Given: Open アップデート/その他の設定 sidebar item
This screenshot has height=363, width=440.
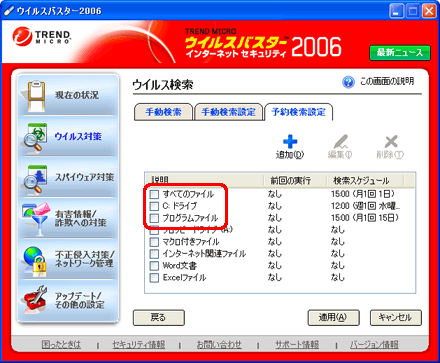Looking at the screenshot, I should click(x=68, y=300).
